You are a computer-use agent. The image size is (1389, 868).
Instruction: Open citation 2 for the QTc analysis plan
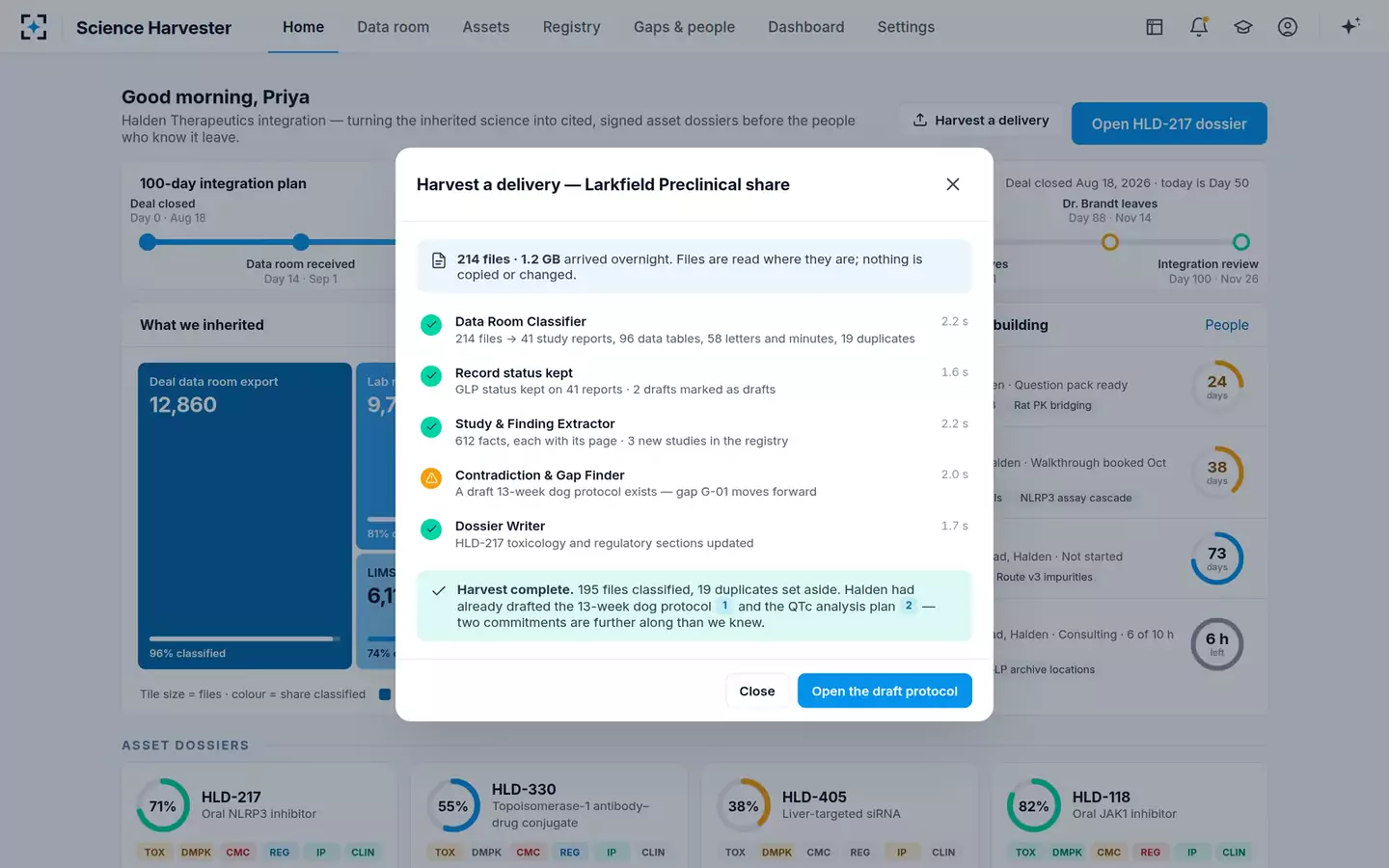pos(909,606)
